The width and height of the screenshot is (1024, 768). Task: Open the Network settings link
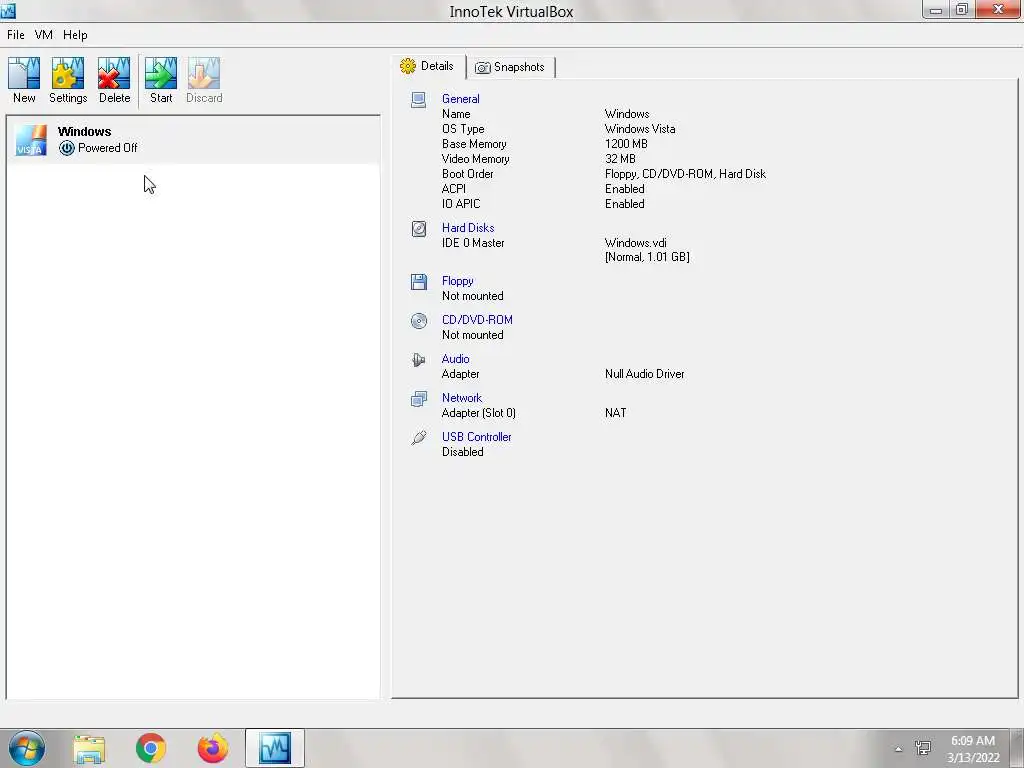tap(462, 398)
